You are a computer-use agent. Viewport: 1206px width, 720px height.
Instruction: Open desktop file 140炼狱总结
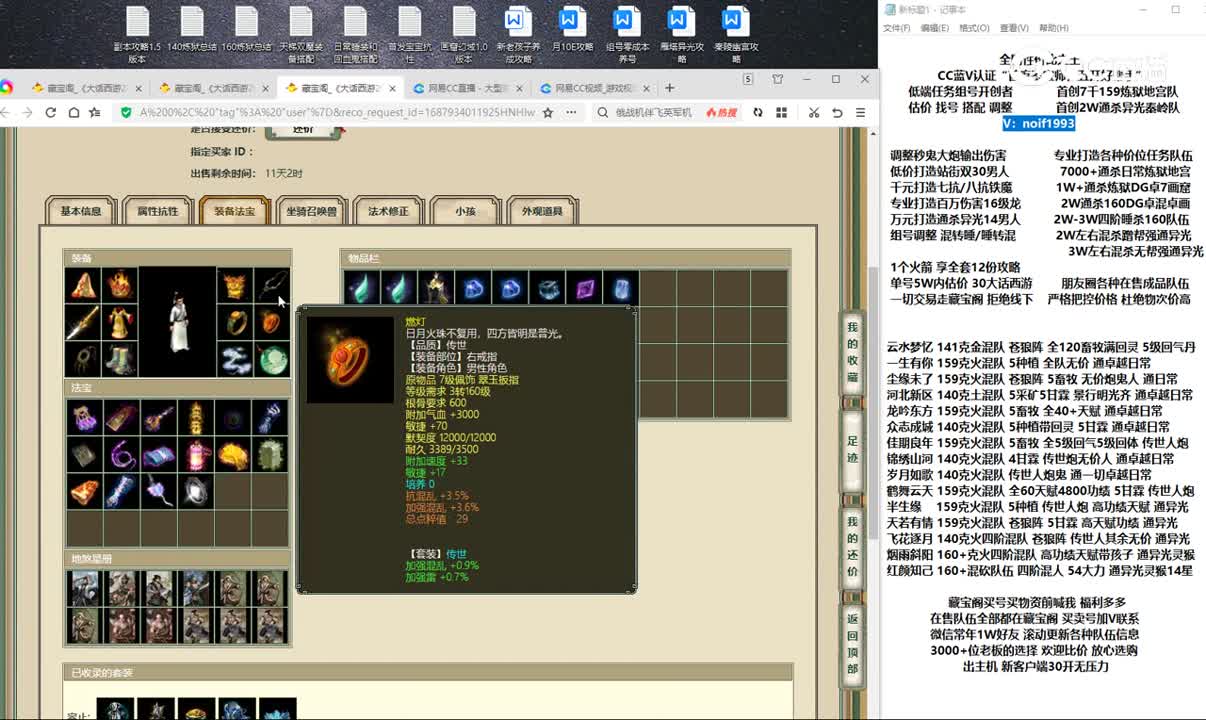191,29
